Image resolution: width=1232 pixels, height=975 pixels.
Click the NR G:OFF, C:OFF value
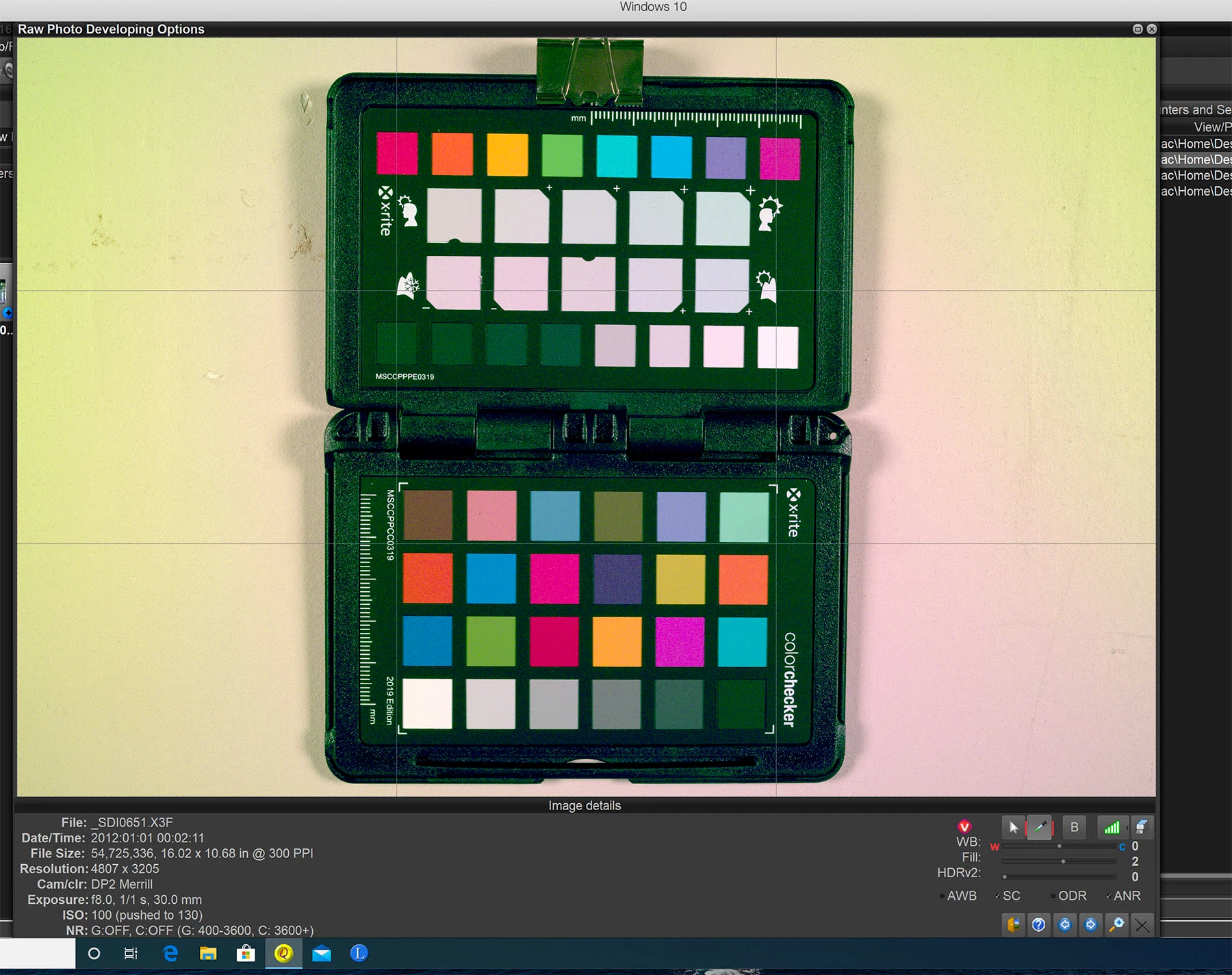tap(203, 931)
